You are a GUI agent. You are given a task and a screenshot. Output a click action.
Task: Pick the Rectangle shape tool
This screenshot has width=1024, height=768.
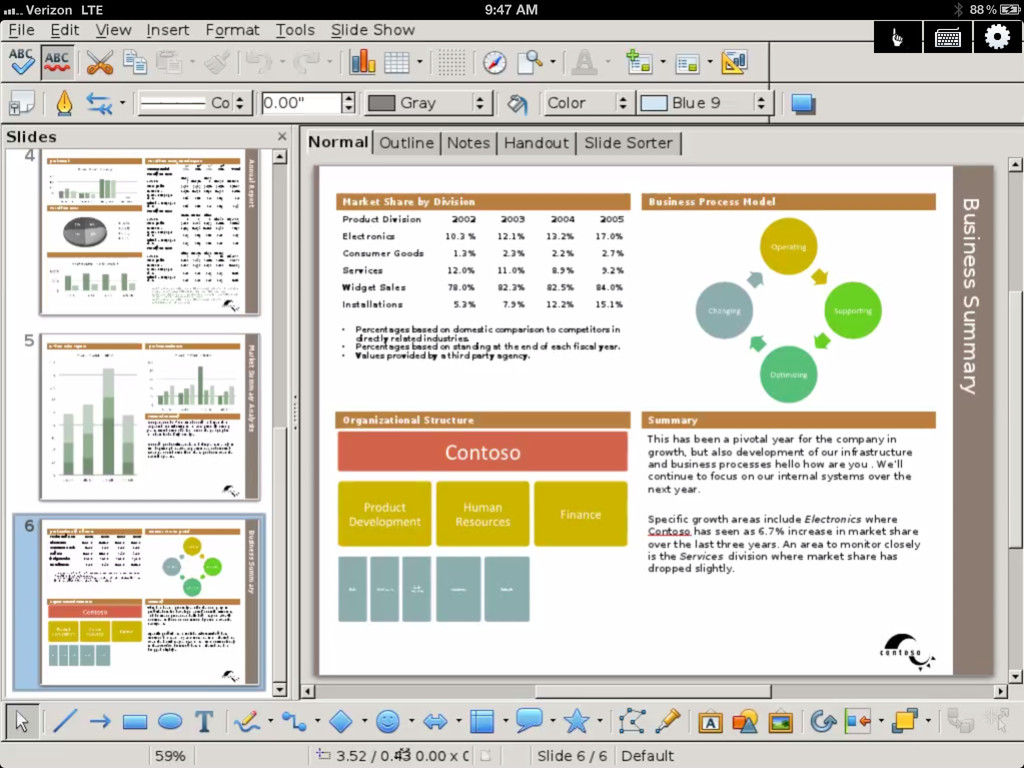[x=135, y=722]
